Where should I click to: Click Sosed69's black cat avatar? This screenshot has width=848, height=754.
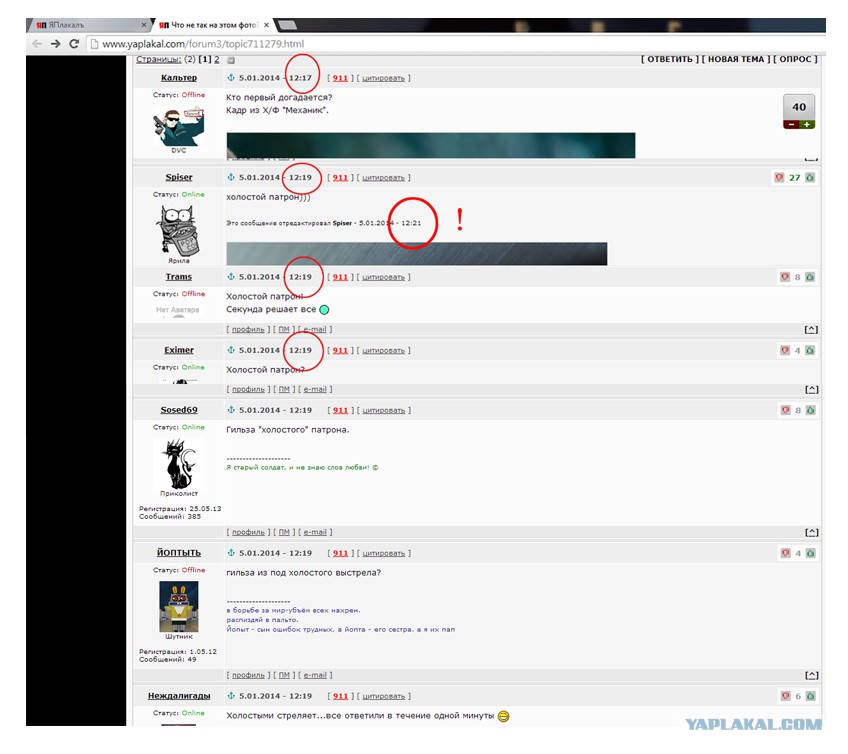tap(178, 464)
